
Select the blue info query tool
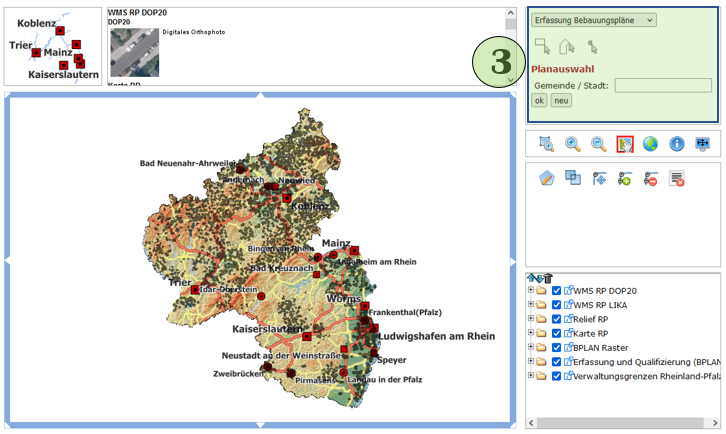click(x=677, y=144)
